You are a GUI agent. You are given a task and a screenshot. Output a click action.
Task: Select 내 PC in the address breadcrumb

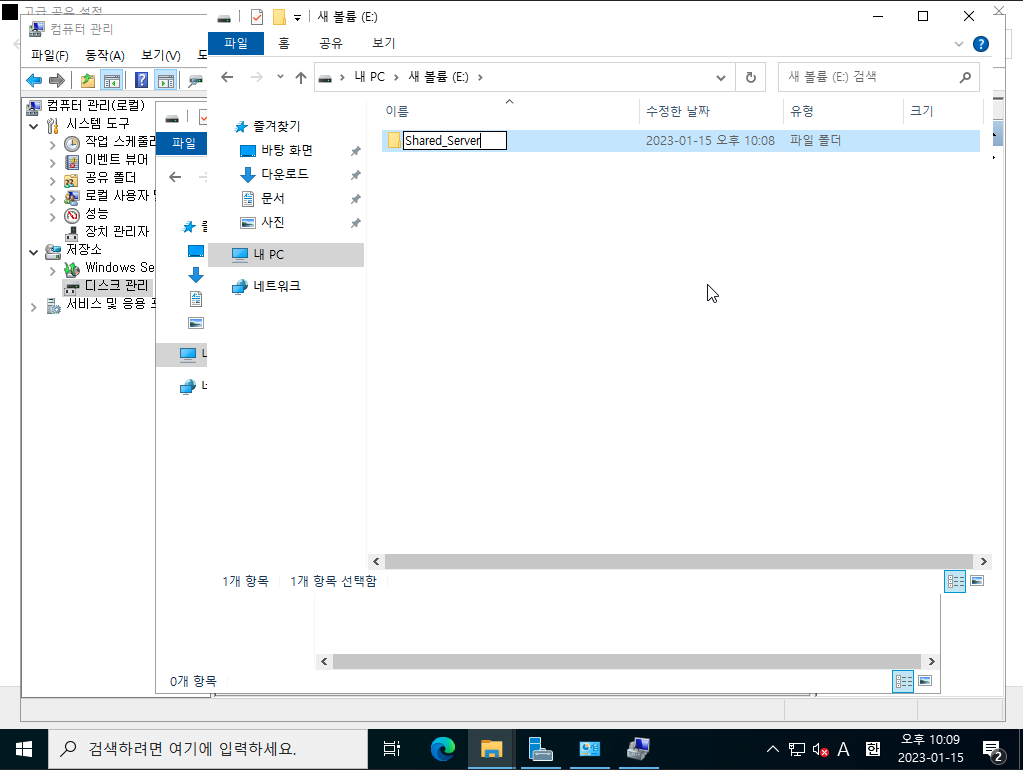(369, 77)
